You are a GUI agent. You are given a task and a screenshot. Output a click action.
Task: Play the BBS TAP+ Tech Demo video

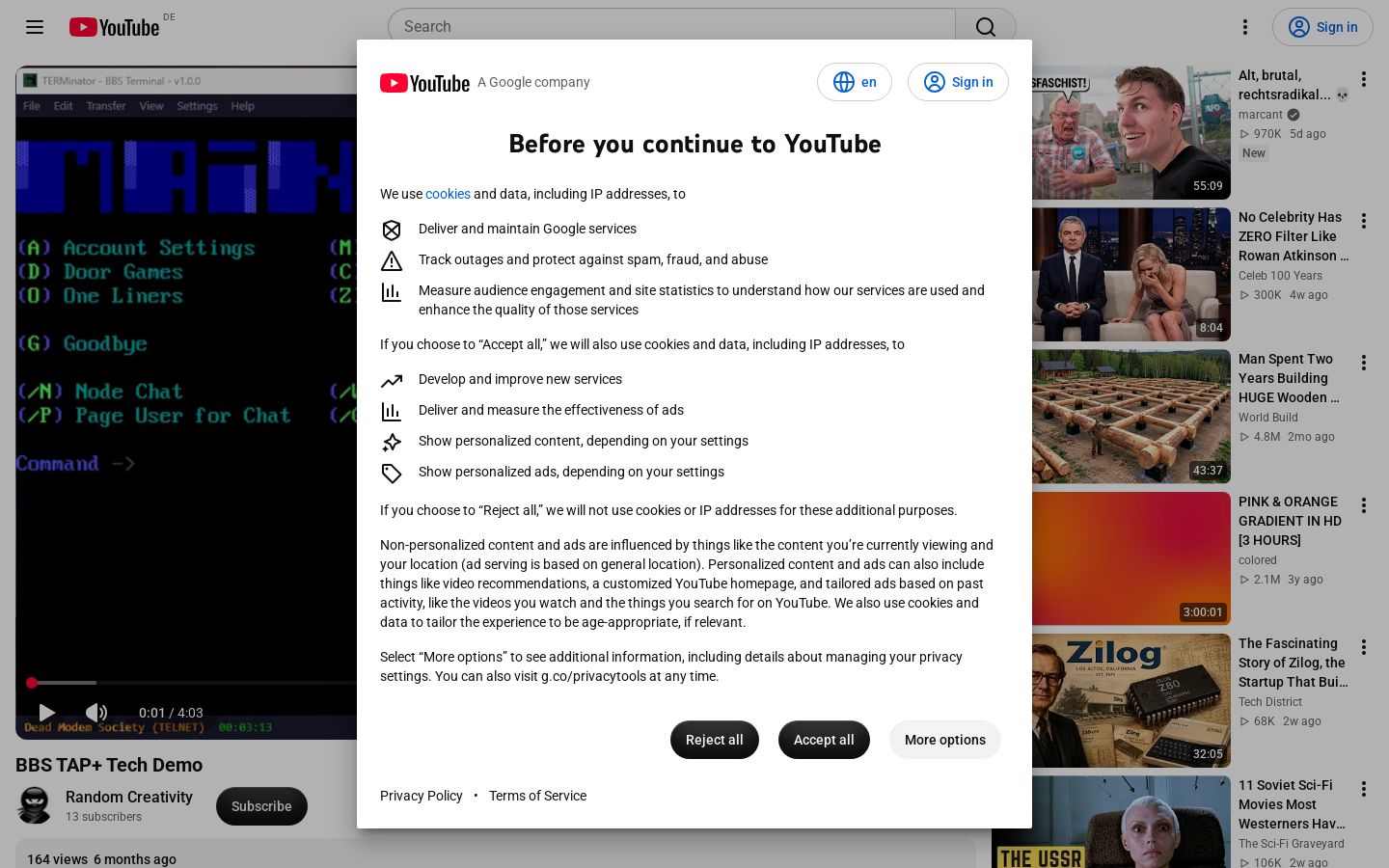pos(46,713)
